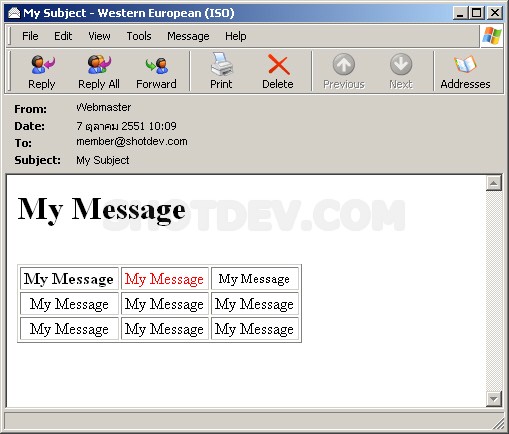Show the Help menu
Image resolution: width=509 pixels, height=434 pixels.
point(236,36)
